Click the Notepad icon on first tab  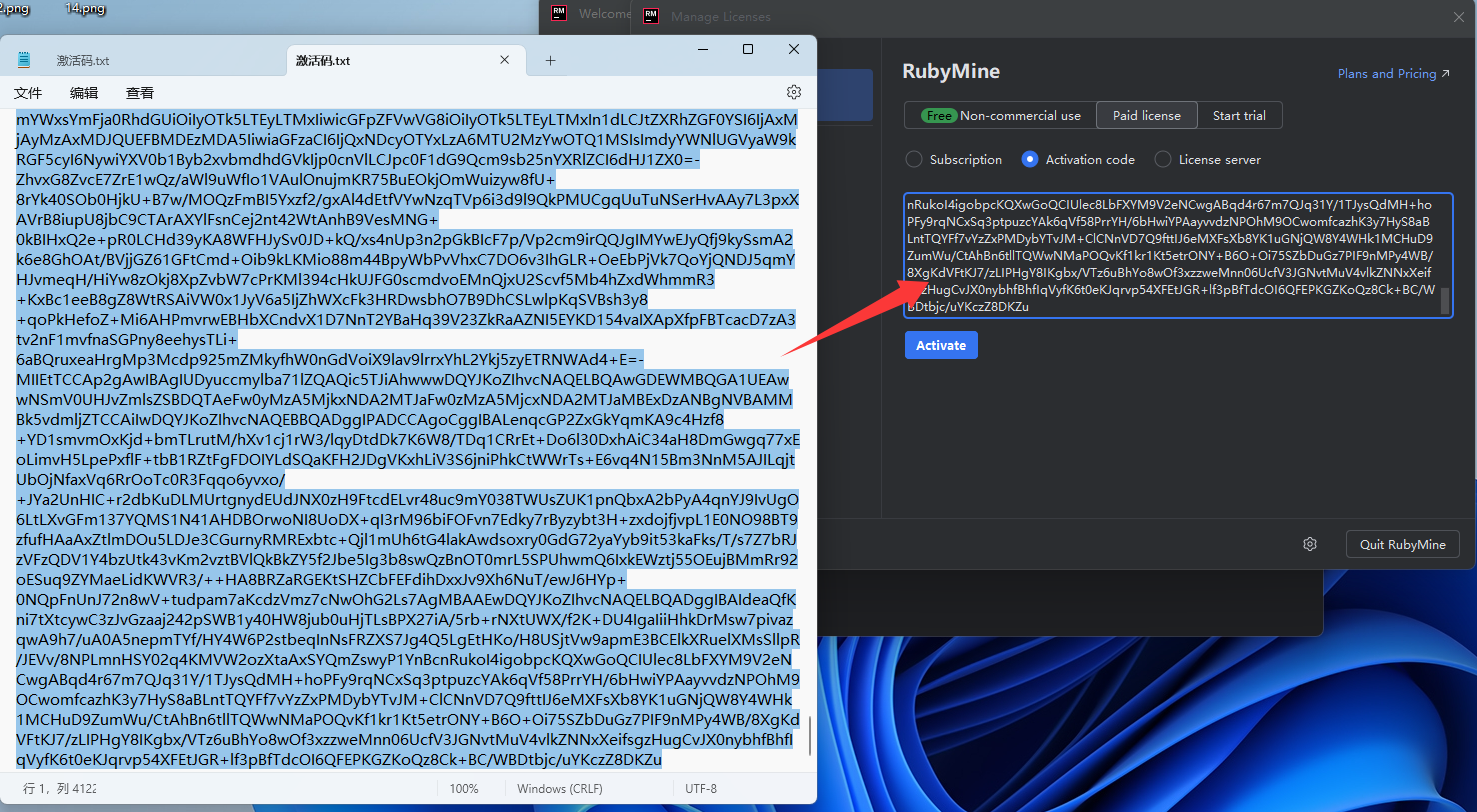tap(24, 60)
